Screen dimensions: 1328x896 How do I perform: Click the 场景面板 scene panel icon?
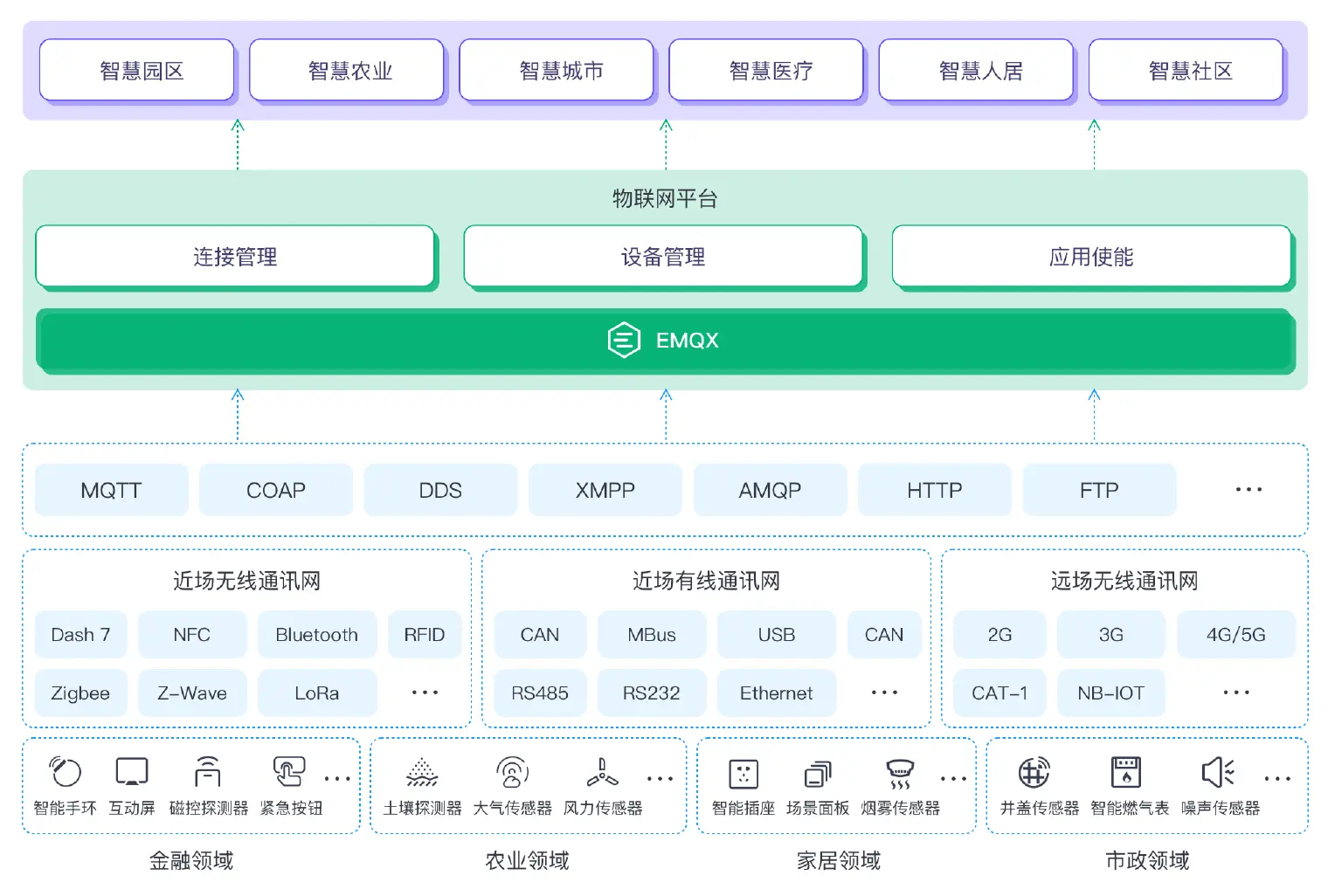coord(818,775)
